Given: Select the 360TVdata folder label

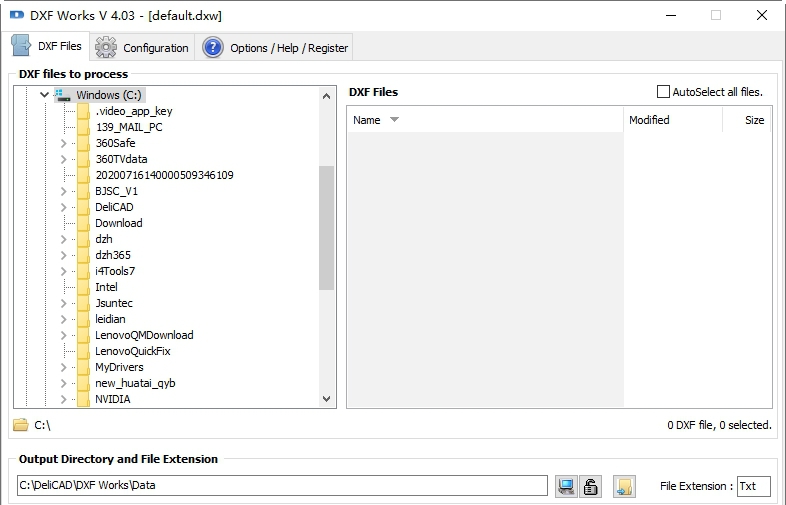Looking at the screenshot, I should click(121, 159).
